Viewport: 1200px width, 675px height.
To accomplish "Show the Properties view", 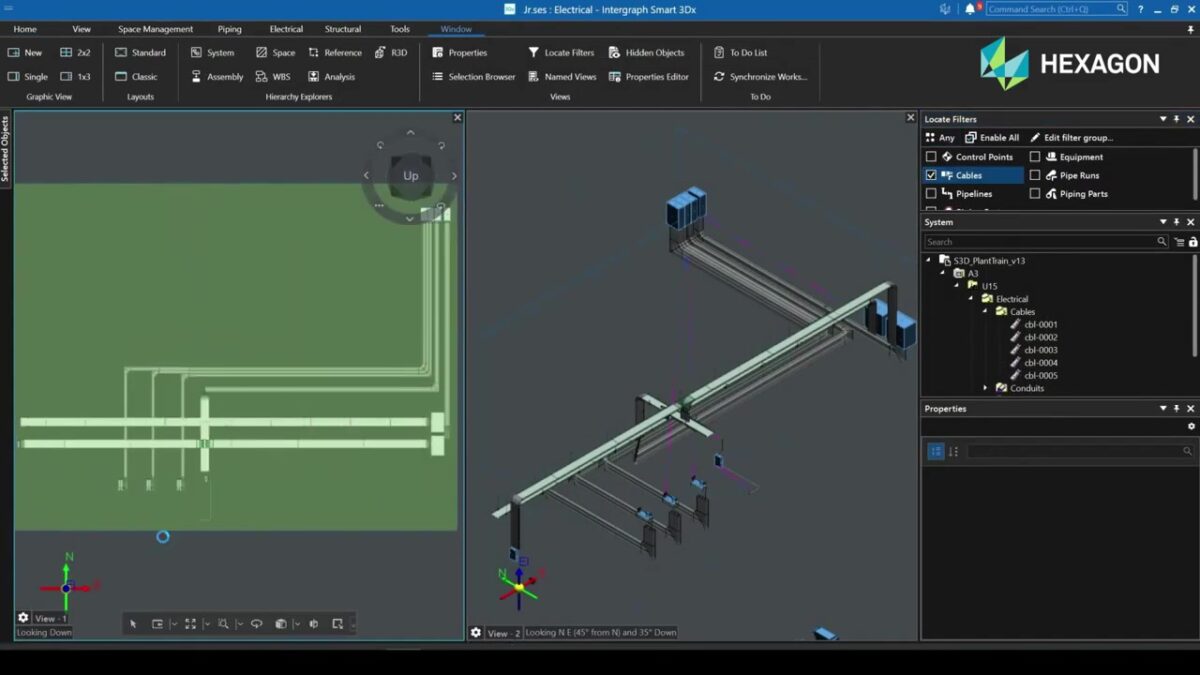I will pos(460,52).
